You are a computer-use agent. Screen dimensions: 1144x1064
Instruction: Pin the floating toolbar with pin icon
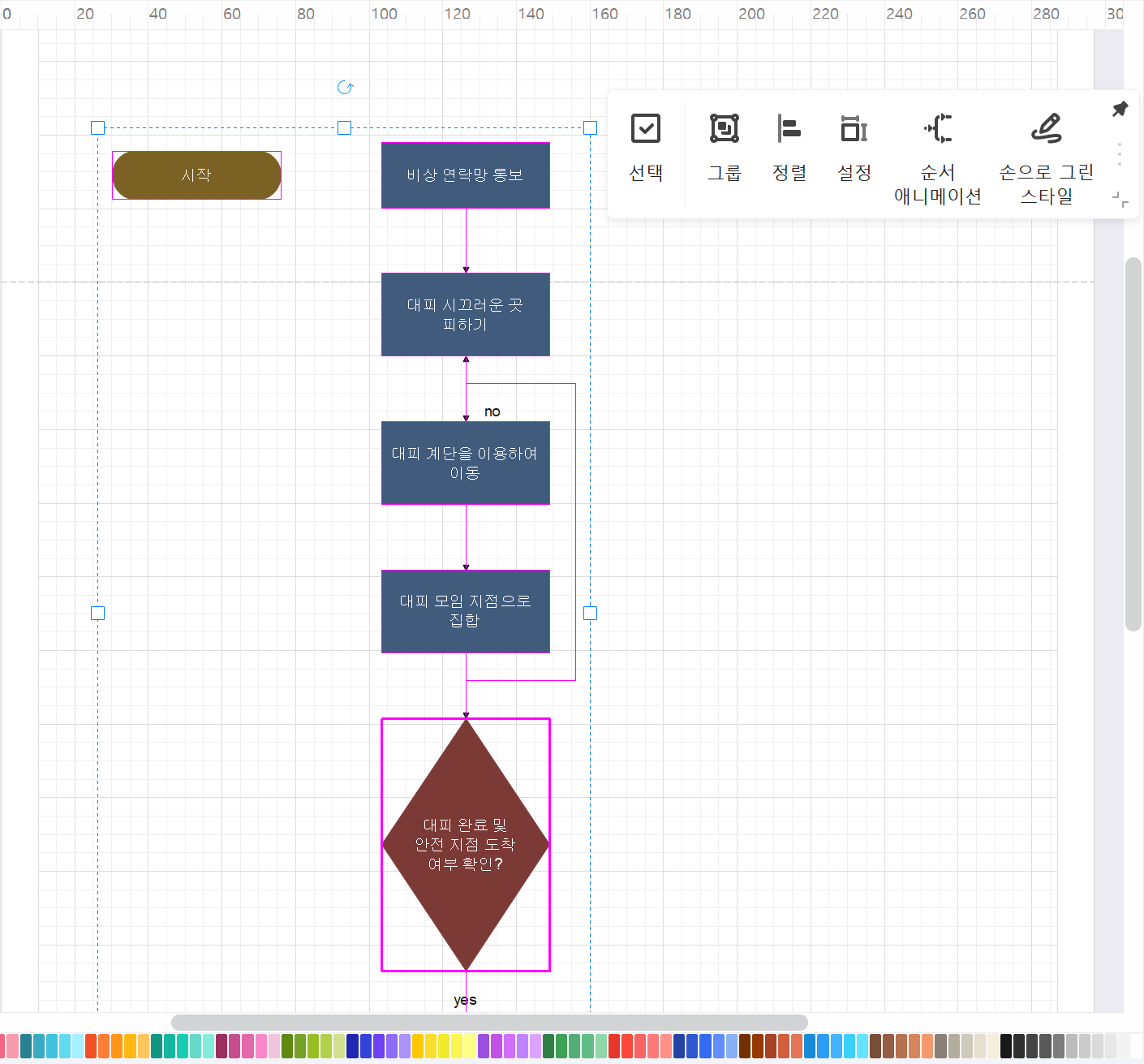[1120, 109]
